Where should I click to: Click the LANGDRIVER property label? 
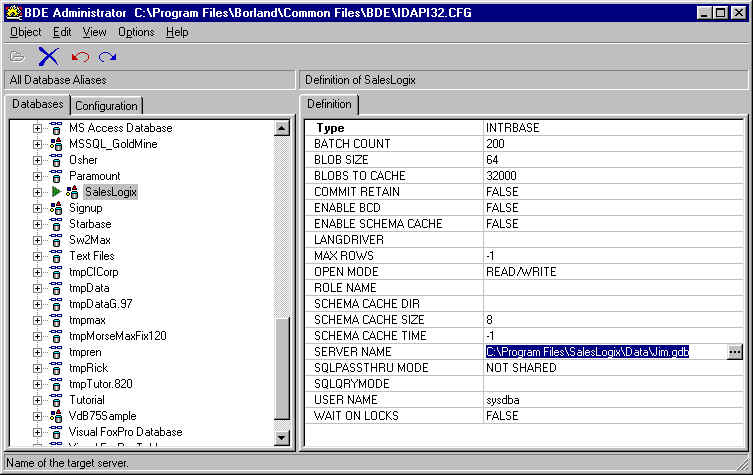[349, 240]
